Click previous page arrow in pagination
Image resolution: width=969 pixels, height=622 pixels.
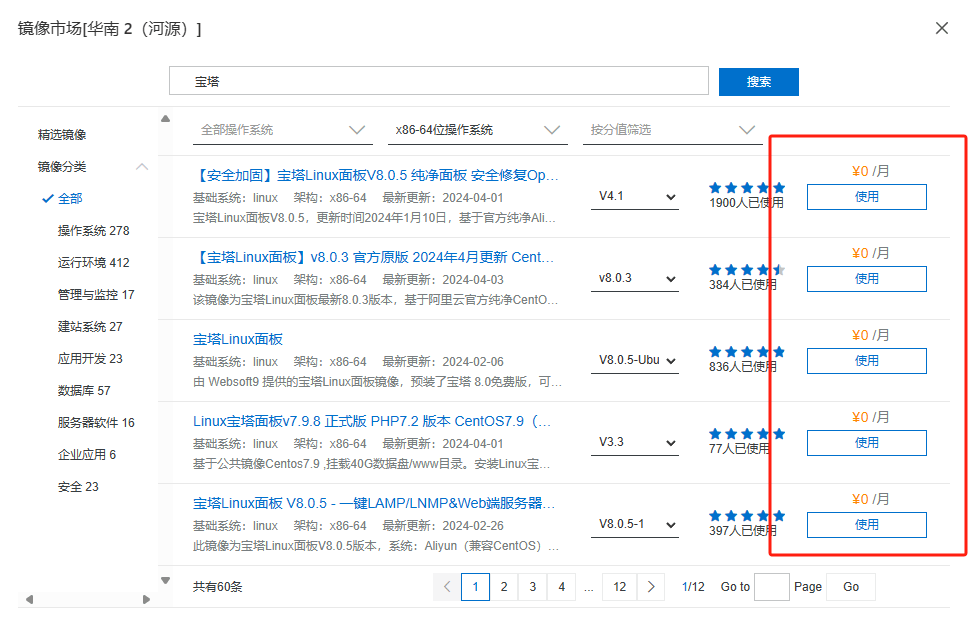447,587
